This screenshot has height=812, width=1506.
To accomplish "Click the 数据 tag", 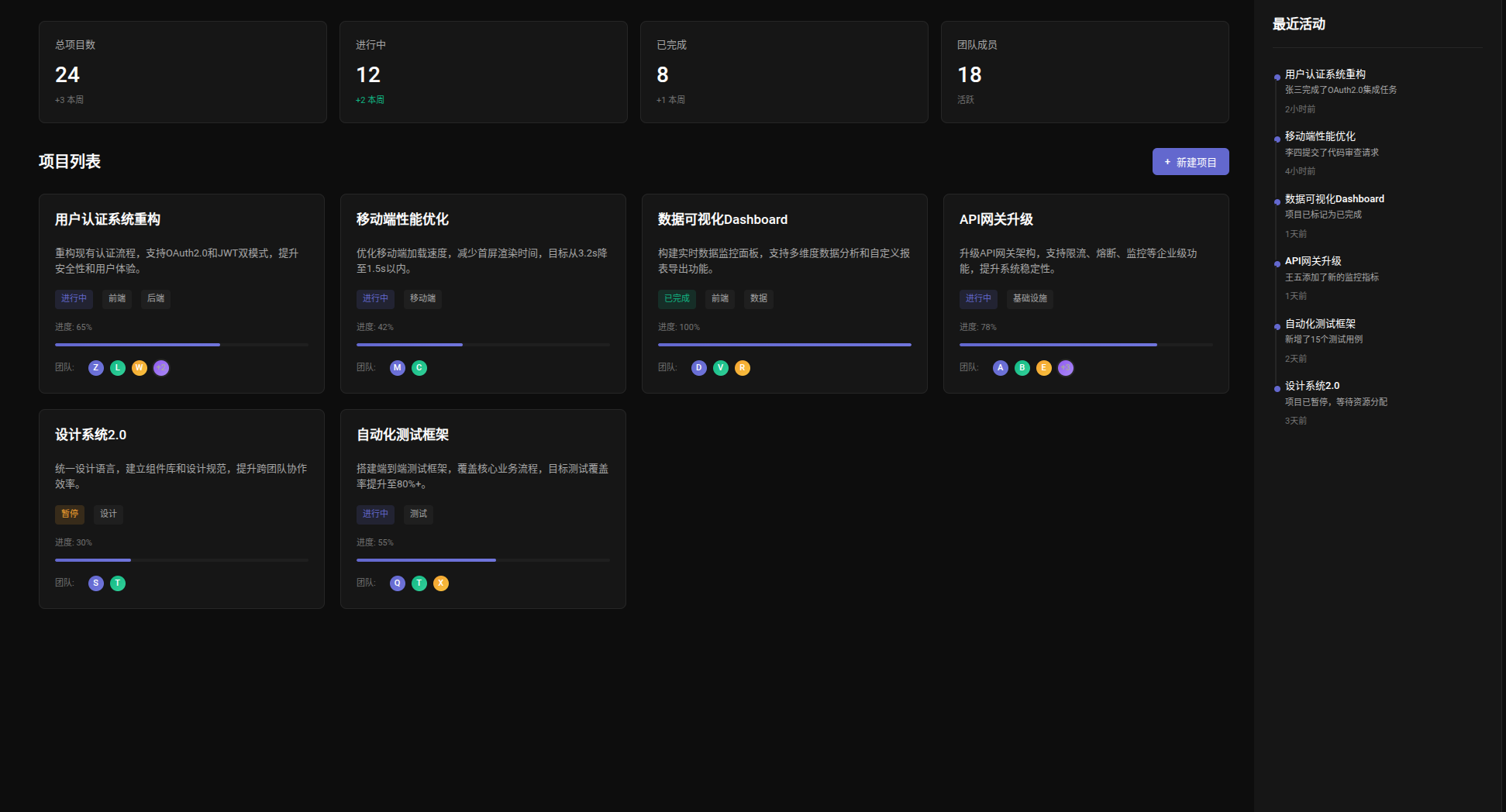I will tap(759, 298).
